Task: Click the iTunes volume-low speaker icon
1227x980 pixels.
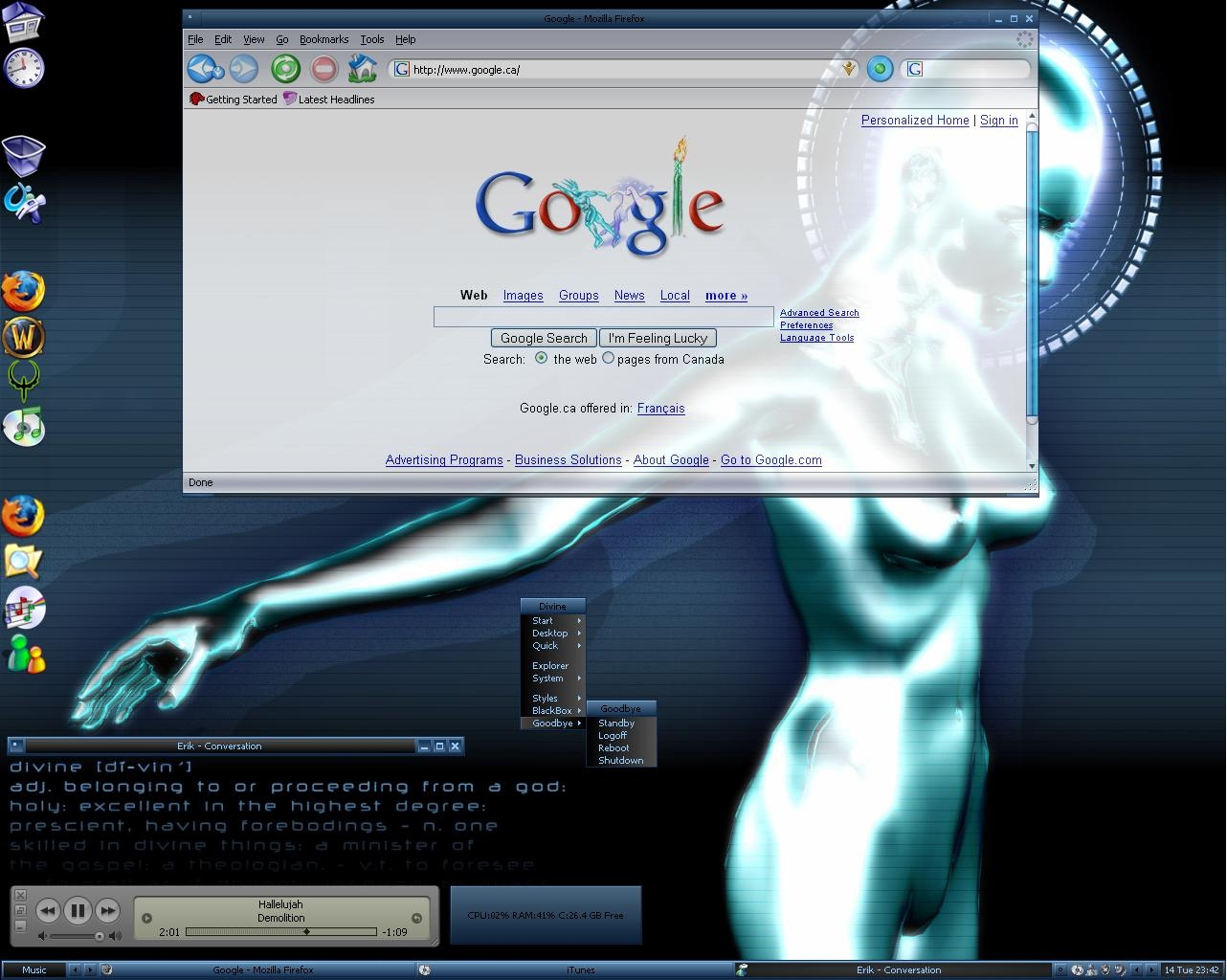Action: click(42, 936)
